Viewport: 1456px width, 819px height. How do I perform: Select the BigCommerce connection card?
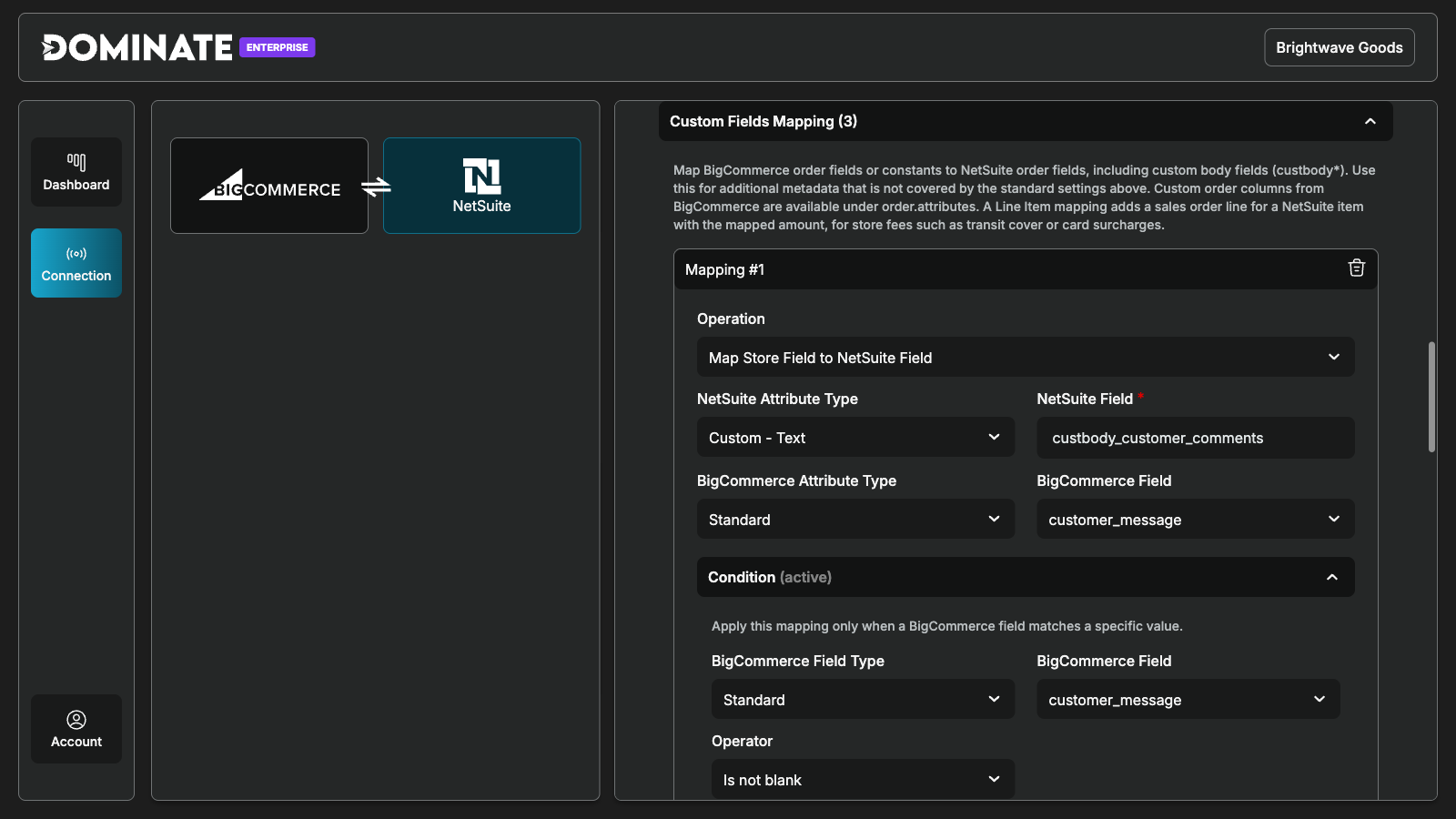click(269, 186)
